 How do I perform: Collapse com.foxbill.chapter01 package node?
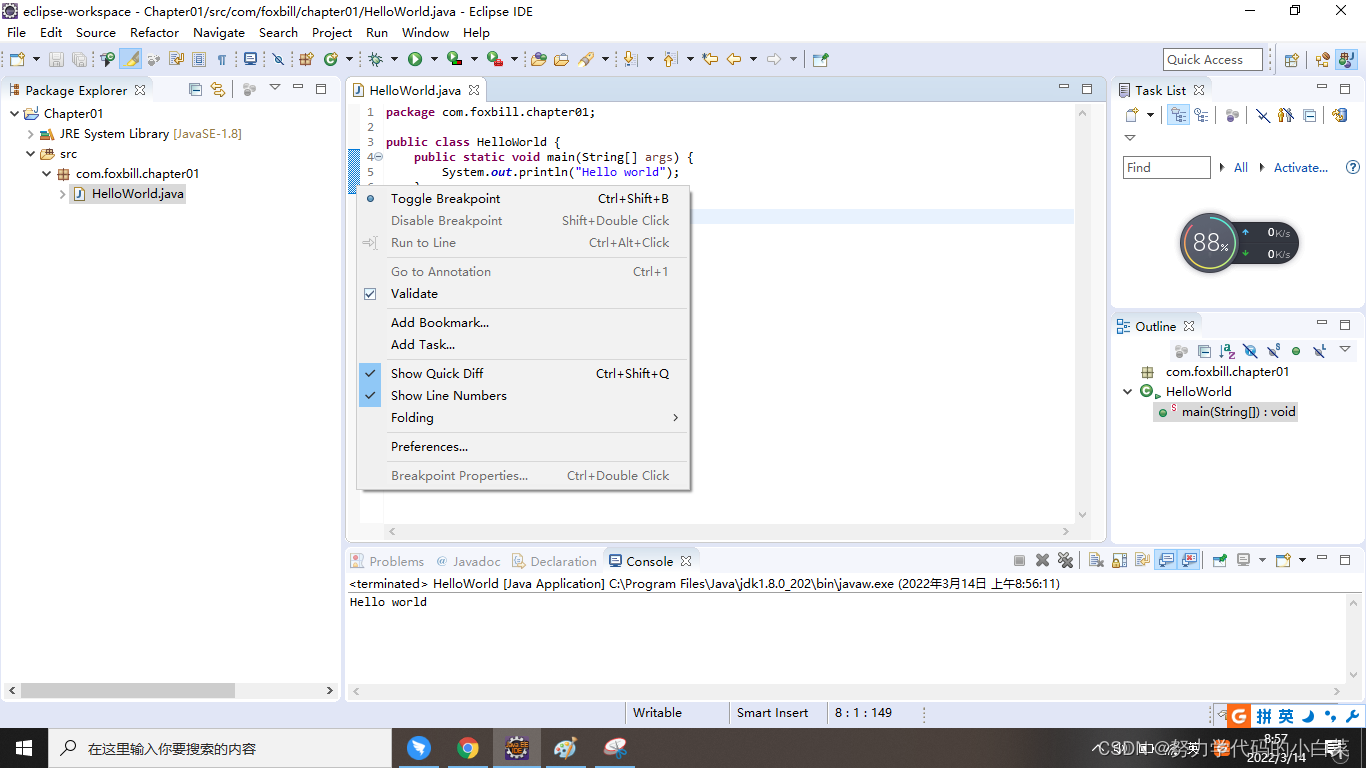pos(47,174)
